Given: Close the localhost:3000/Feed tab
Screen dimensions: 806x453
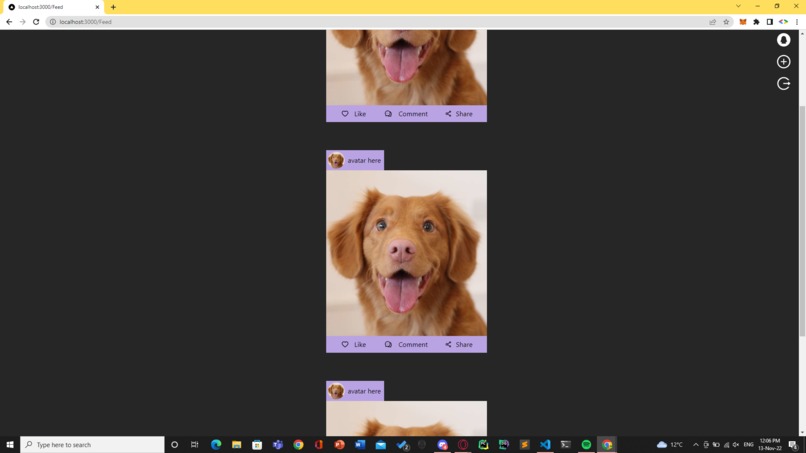Looking at the screenshot, I should click(x=97, y=7).
